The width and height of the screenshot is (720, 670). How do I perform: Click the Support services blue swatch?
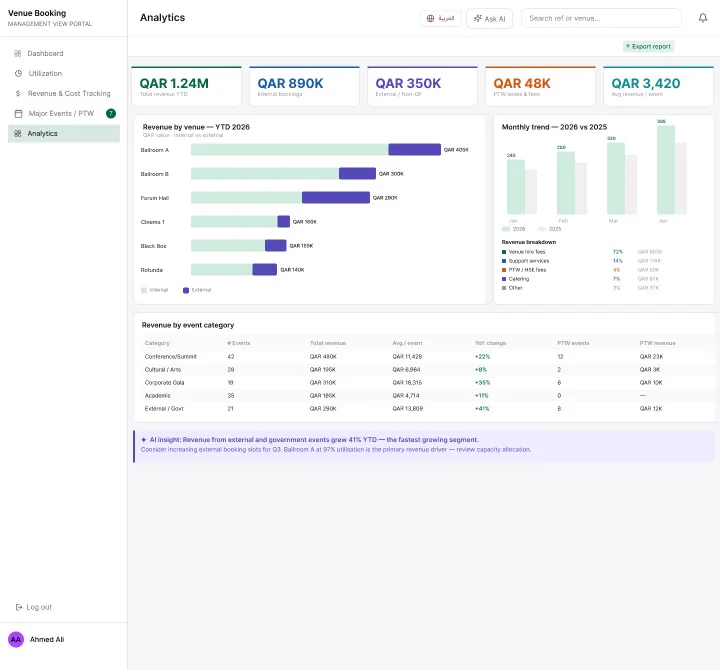pyautogui.click(x=504, y=261)
